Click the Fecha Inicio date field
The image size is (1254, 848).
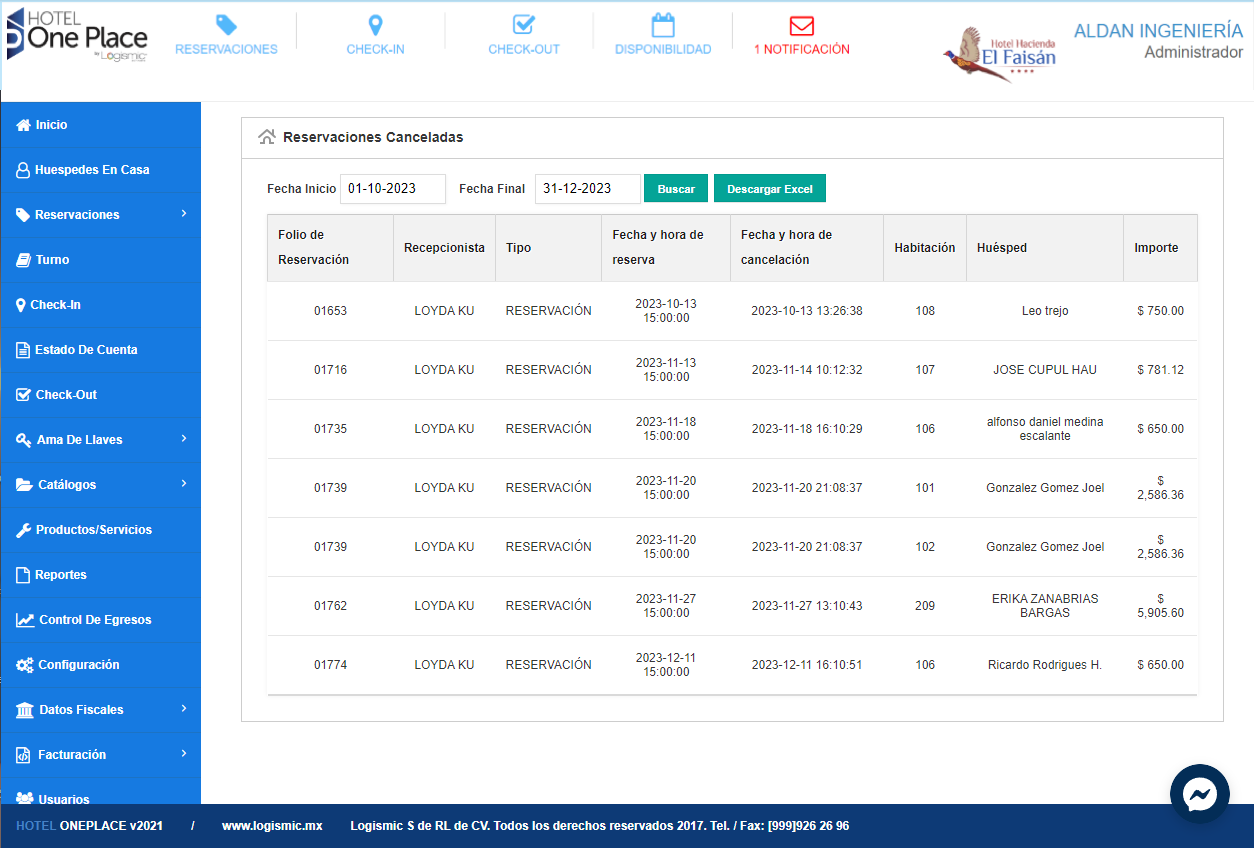coord(392,189)
